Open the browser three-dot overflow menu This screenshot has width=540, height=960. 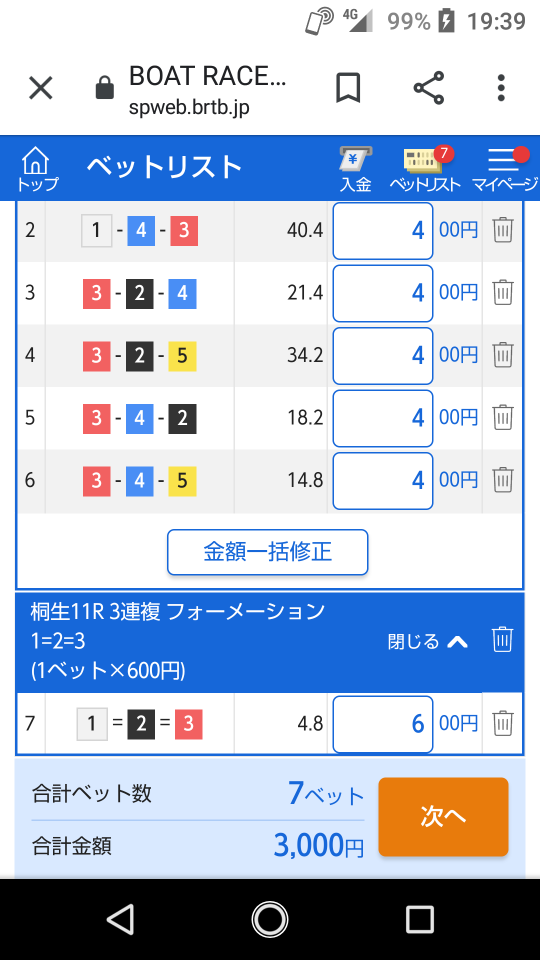[501, 89]
